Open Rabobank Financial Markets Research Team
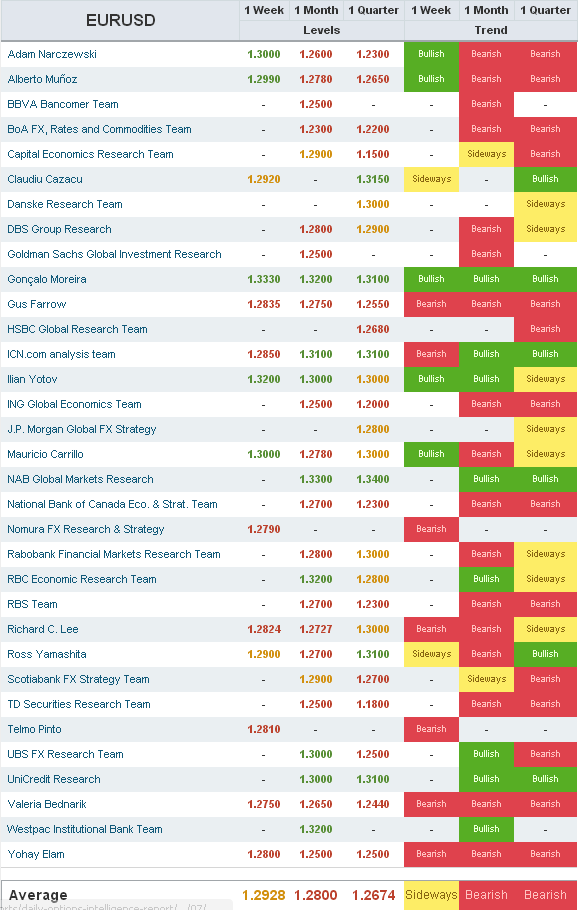Viewport: 578px width, 910px height. coord(114,553)
